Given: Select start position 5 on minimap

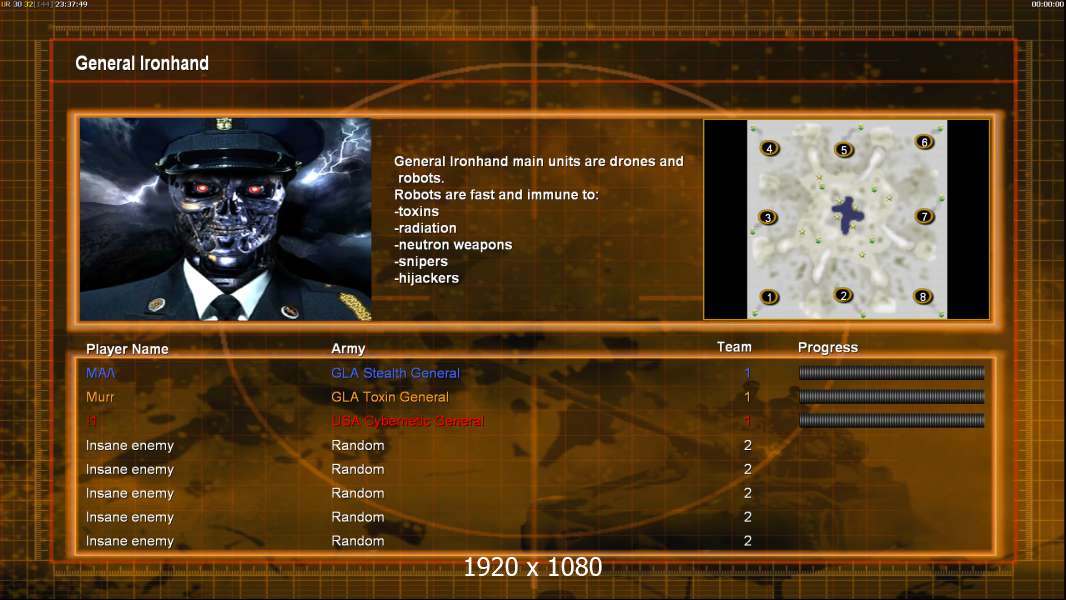Looking at the screenshot, I should (x=843, y=150).
